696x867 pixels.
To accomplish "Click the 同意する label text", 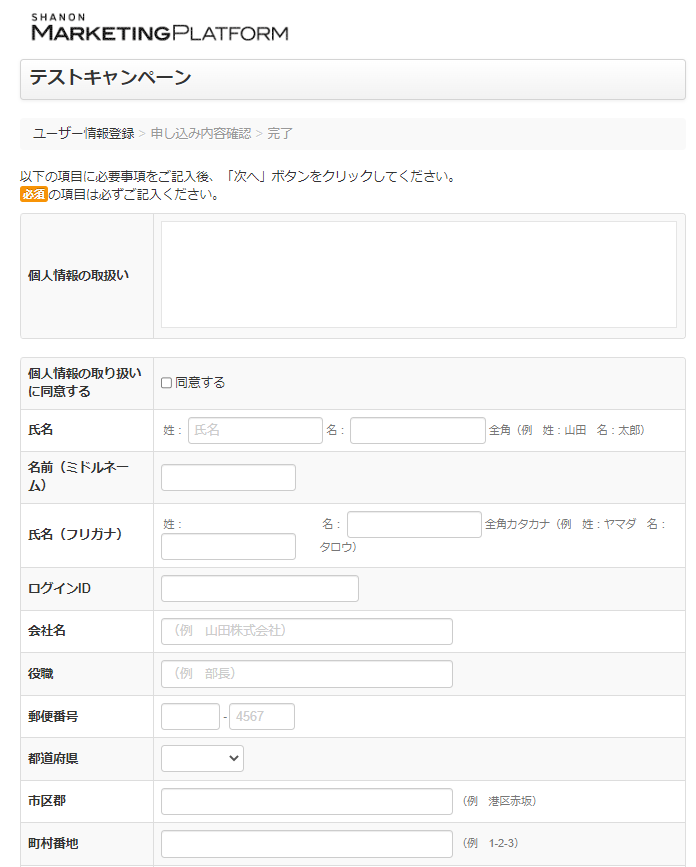I will (200, 383).
